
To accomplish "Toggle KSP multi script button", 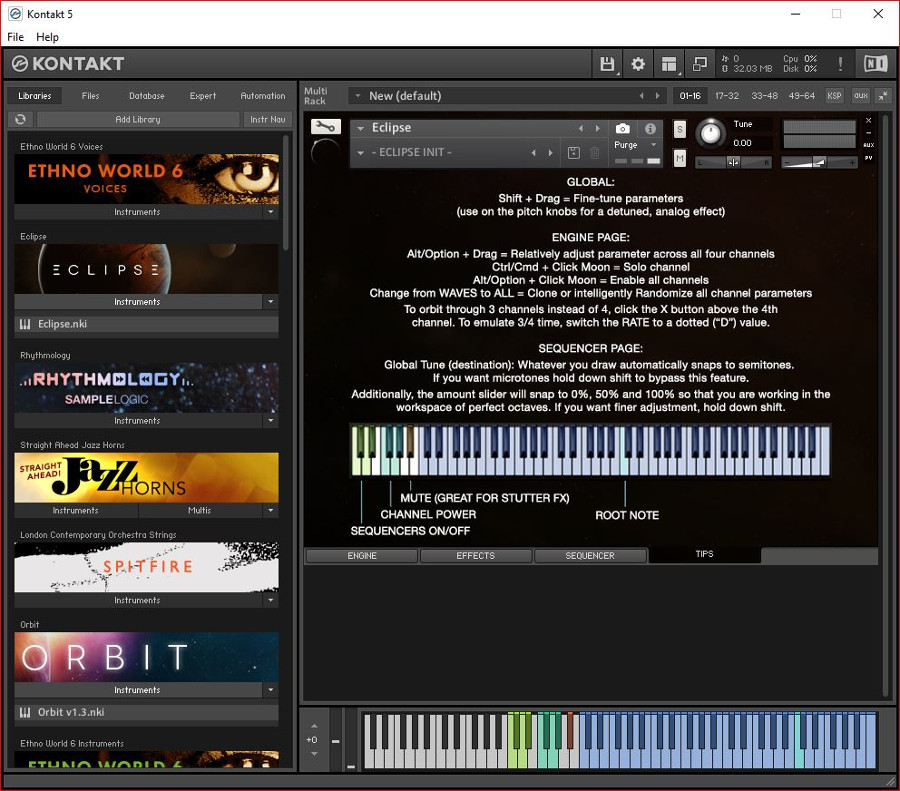I will (834, 96).
